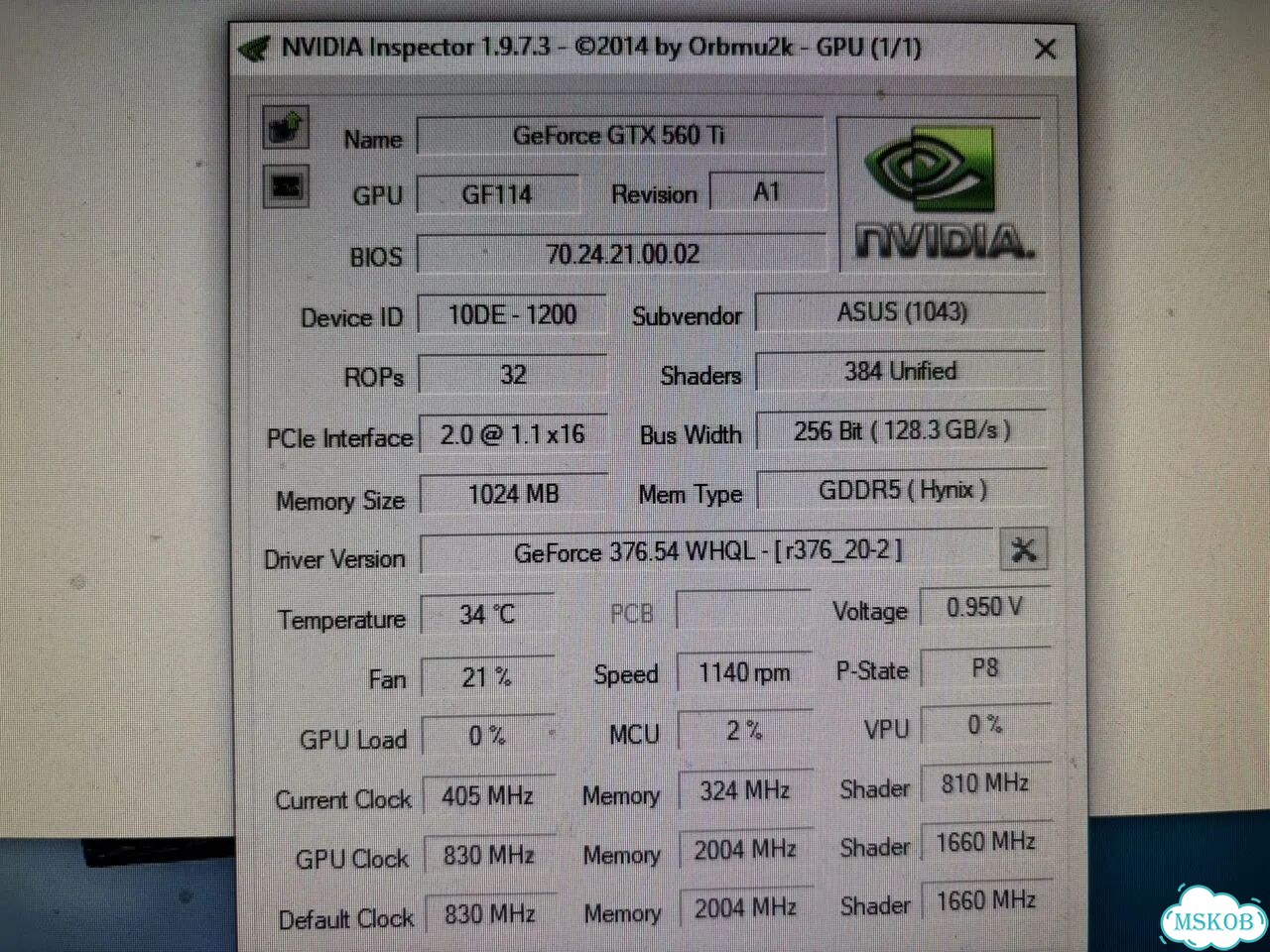Click the Speed field 1140 rpm
Screen dimensions: 1270x952
tap(744, 672)
